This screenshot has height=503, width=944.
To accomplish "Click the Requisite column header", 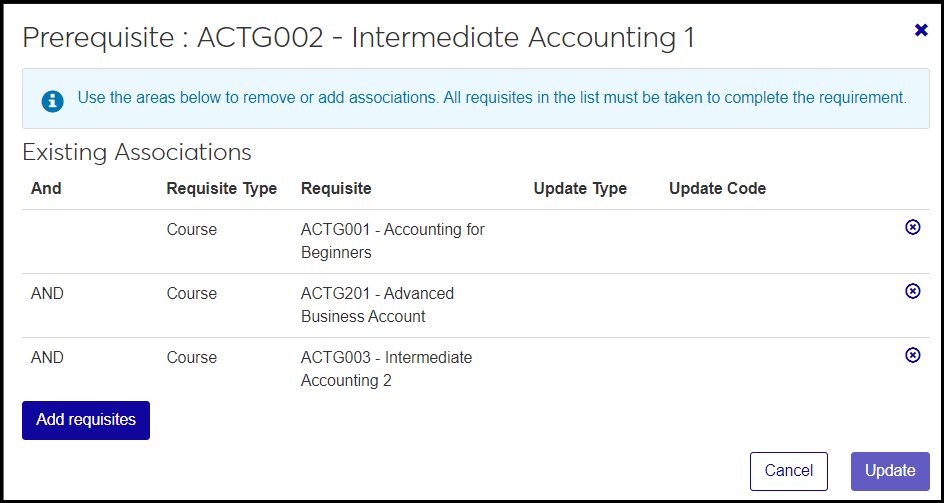I will (x=335, y=188).
